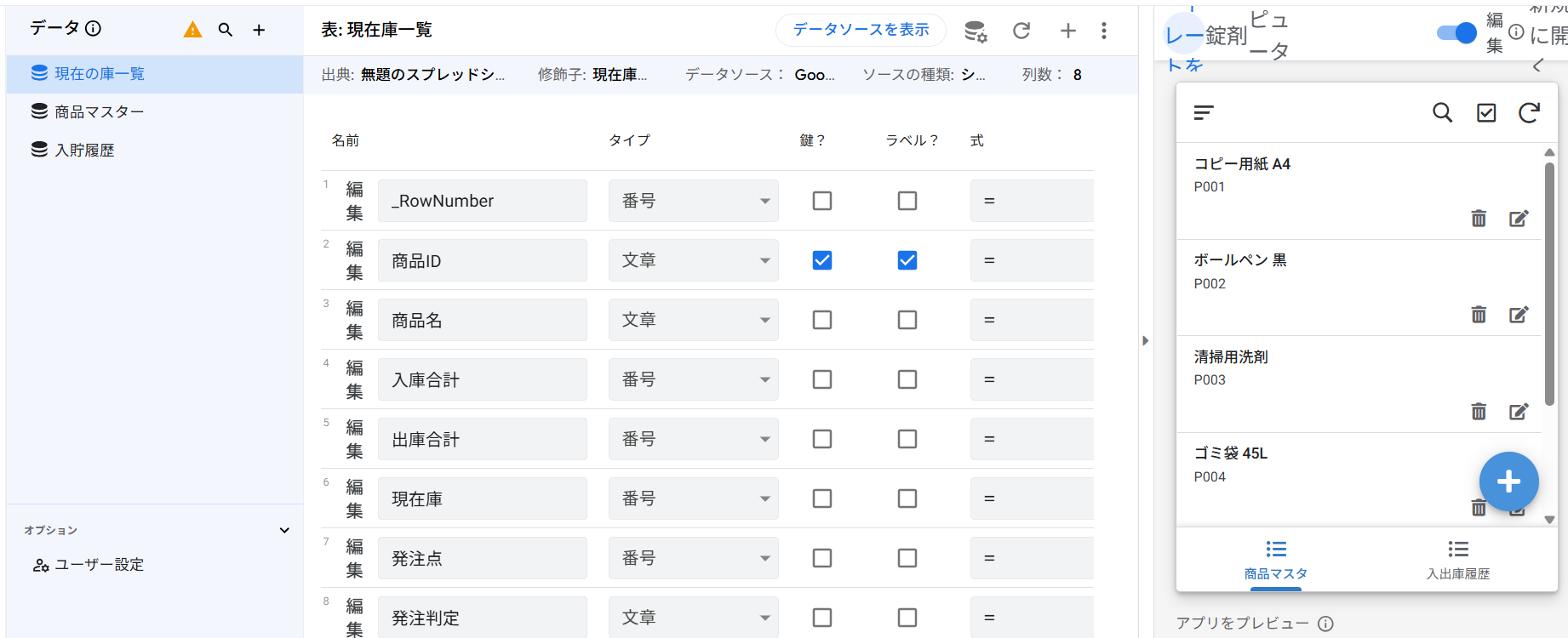Viewport: 1568px width, 638px height.
Task: Open type dropdown for 商品ID
Action: [693, 260]
